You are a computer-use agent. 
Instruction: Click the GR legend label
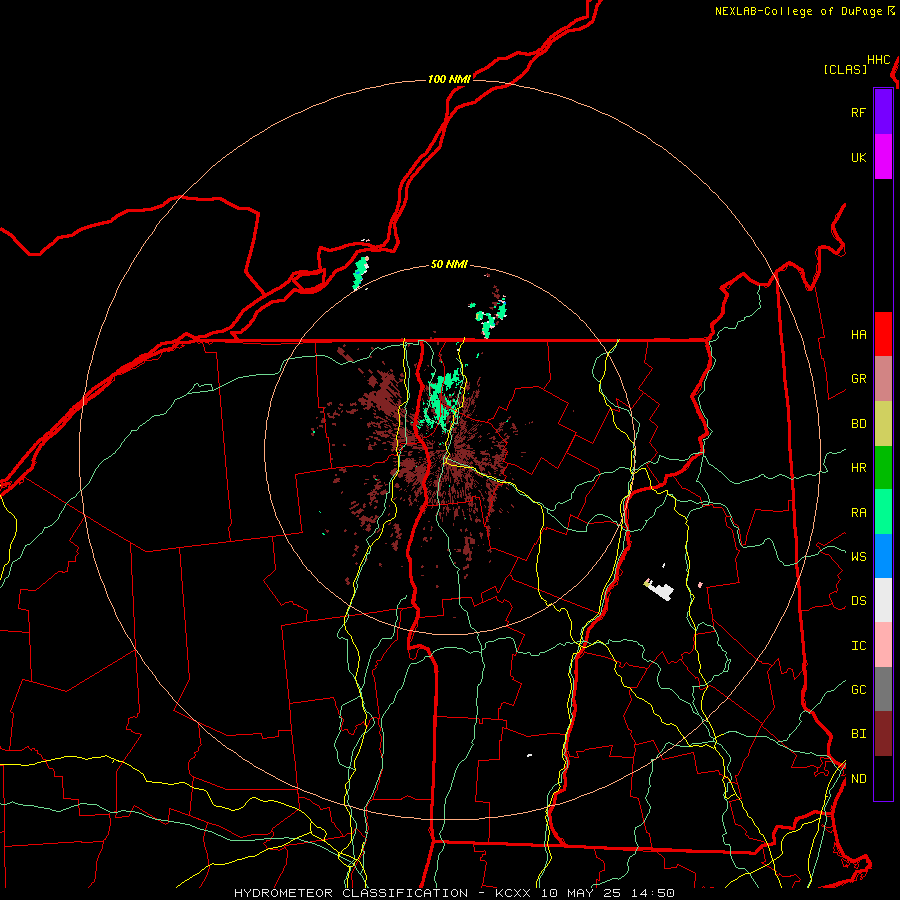pos(858,379)
